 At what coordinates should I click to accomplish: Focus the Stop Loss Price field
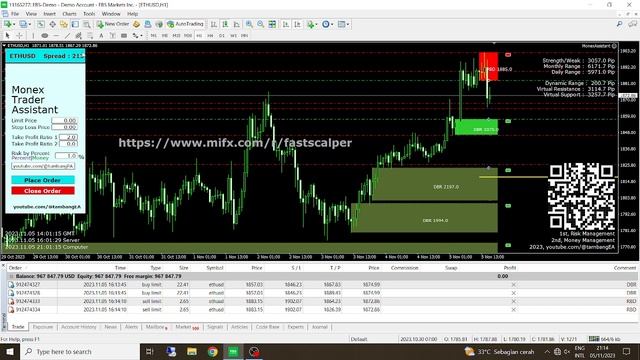coord(64,127)
